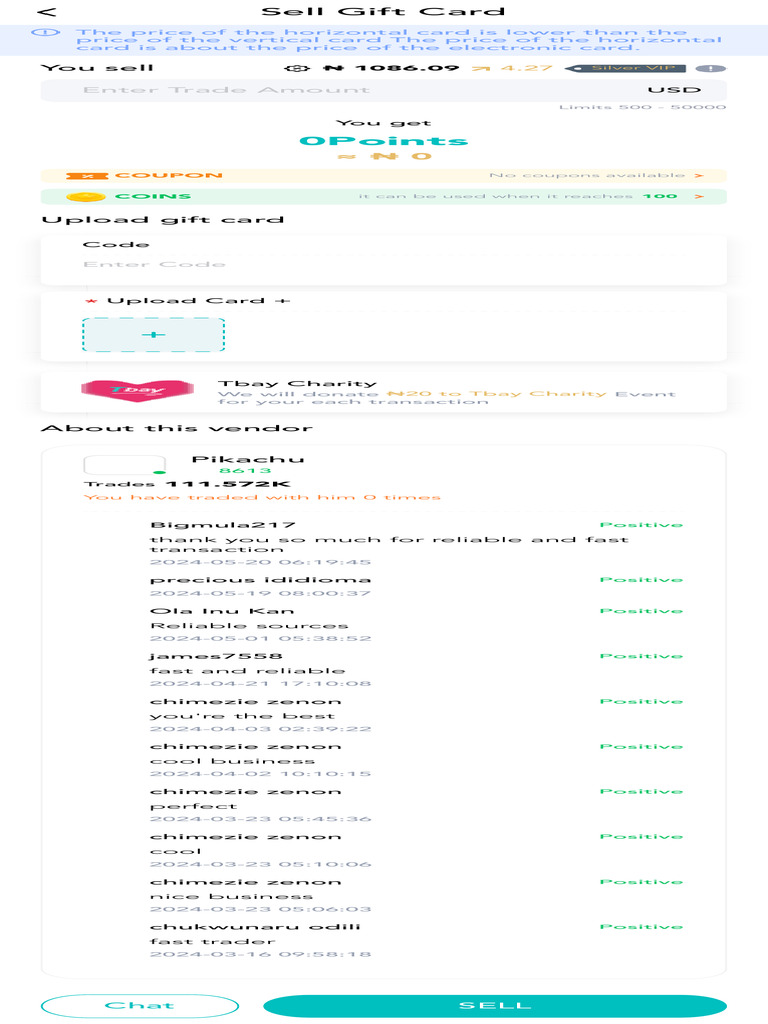The height and width of the screenshot is (1024, 768).
Task: Tap the grey alert icon beside Silver VIP
Action: (x=711, y=69)
